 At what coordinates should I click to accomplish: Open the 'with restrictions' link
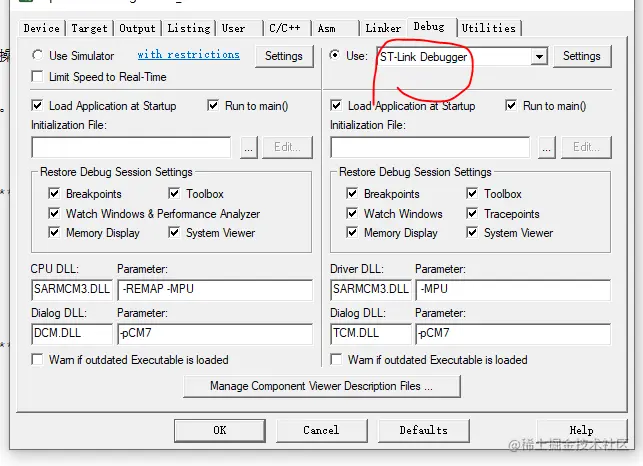click(189, 55)
